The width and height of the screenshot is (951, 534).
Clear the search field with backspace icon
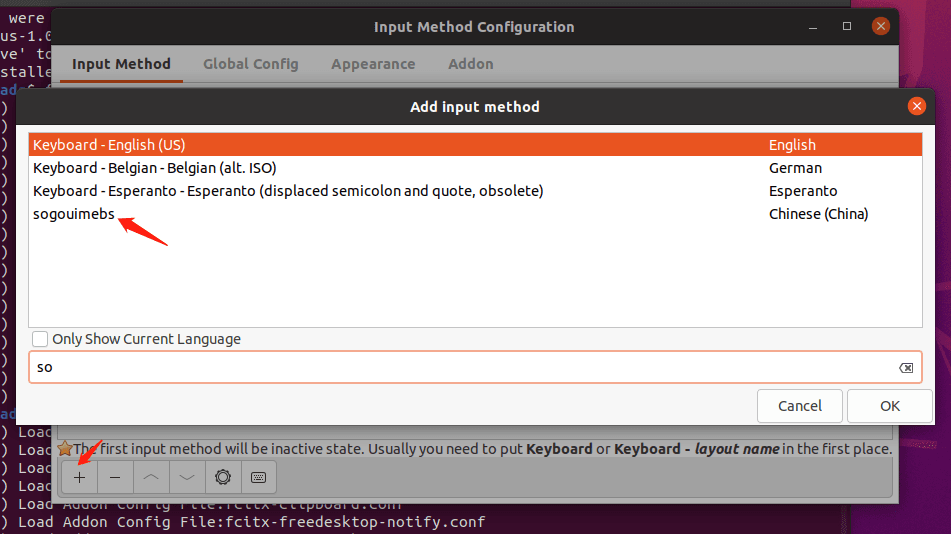(906, 368)
